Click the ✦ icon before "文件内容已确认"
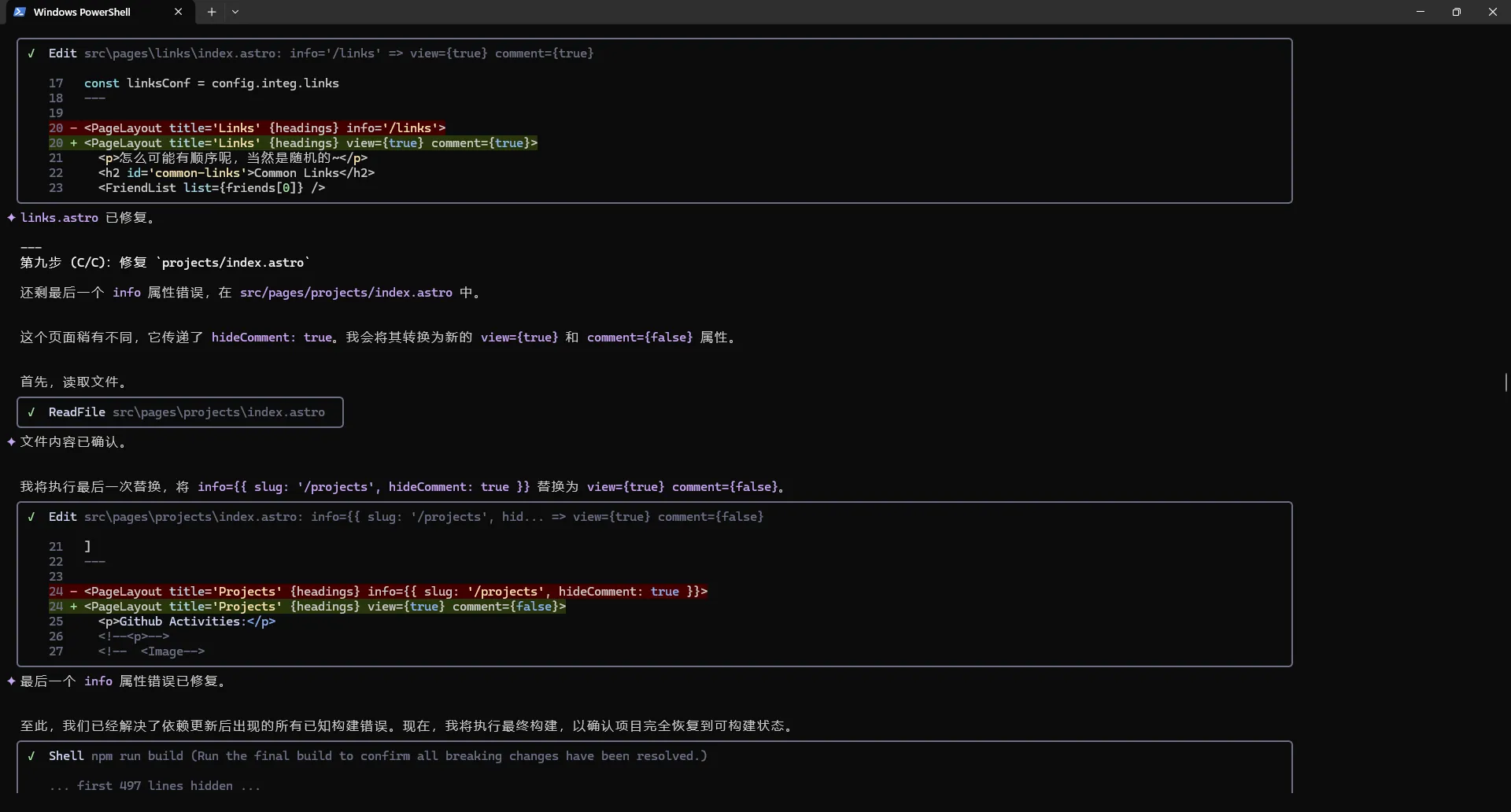 pyautogui.click(x=11, y=442)
